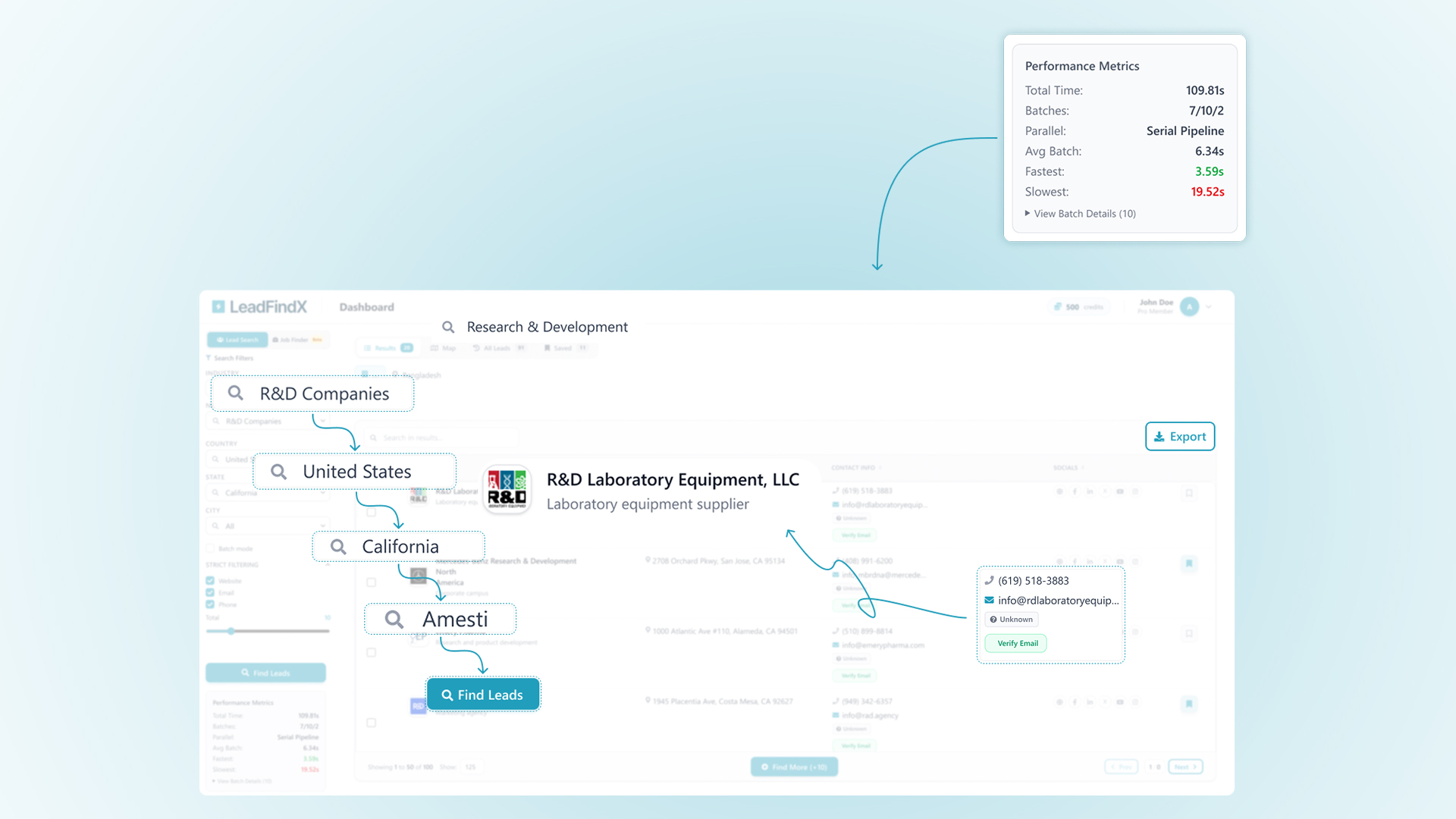The width and height of the screenshot is (1456, 819).
Task: Click the Export button
Action: pos(1180,437)
